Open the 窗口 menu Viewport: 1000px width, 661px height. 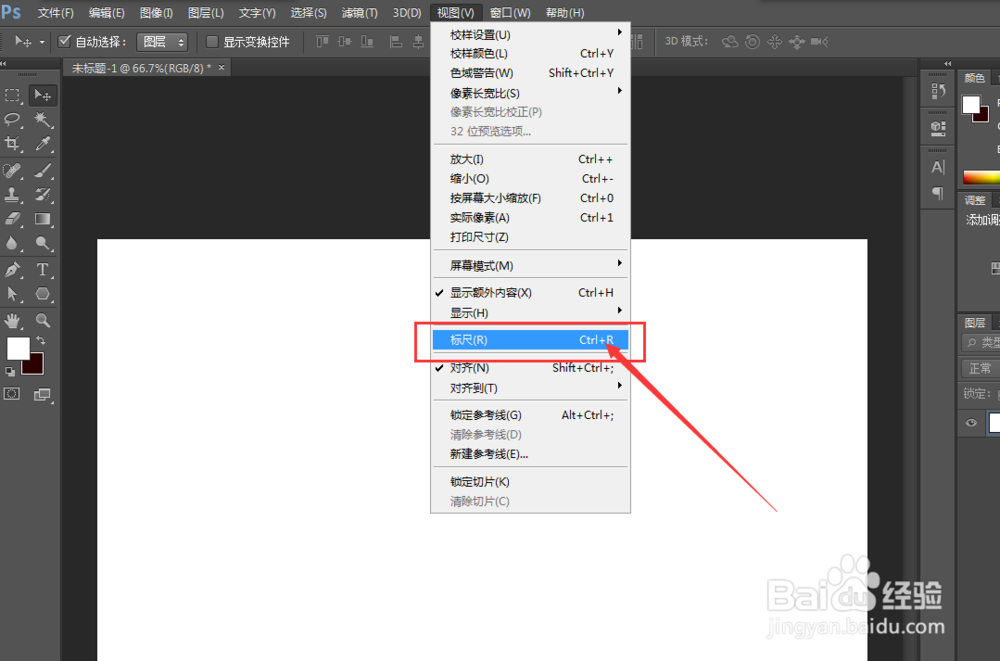[509, 12]
